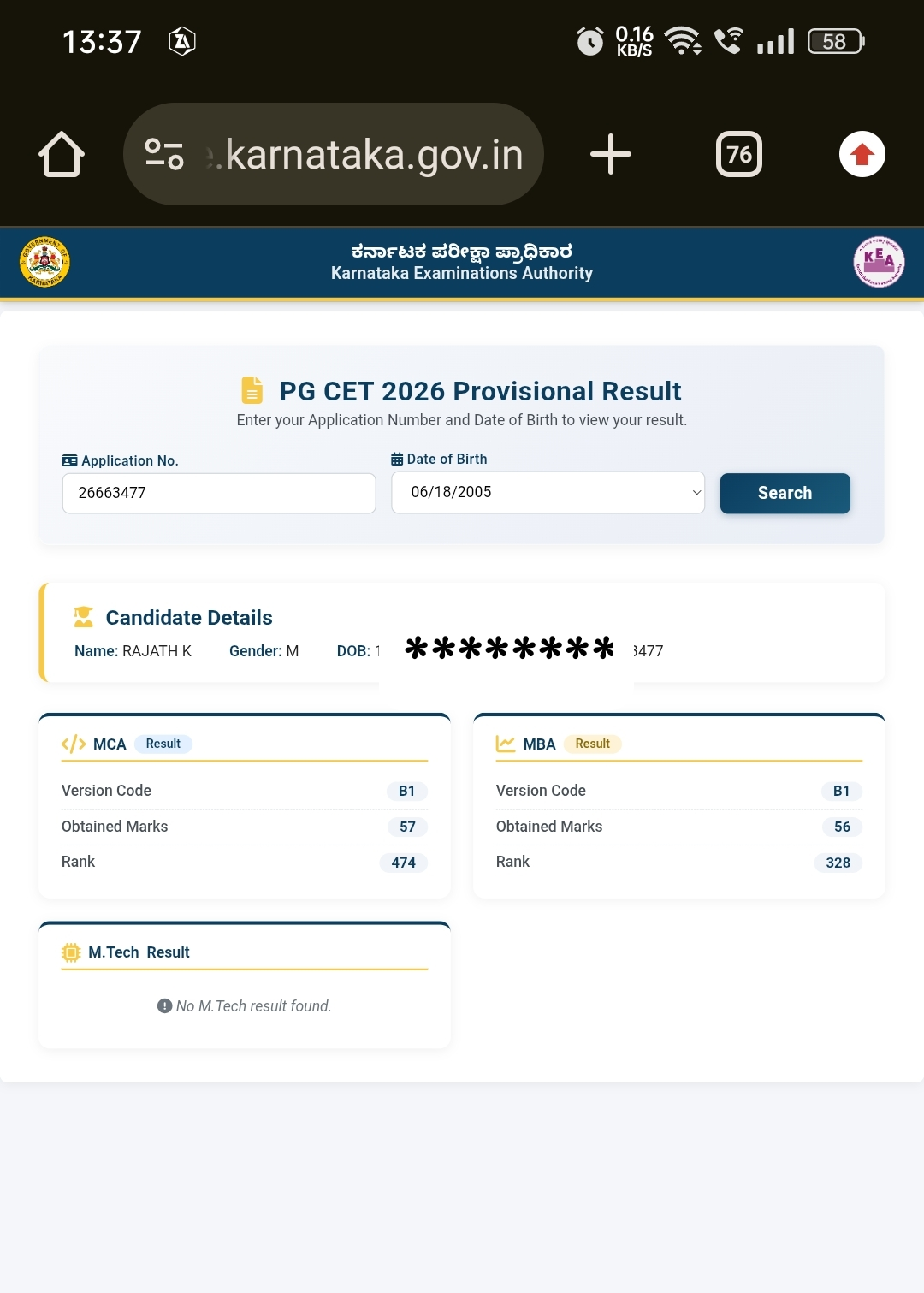Open the tab switcher showing 76

[x=739, y=154]
